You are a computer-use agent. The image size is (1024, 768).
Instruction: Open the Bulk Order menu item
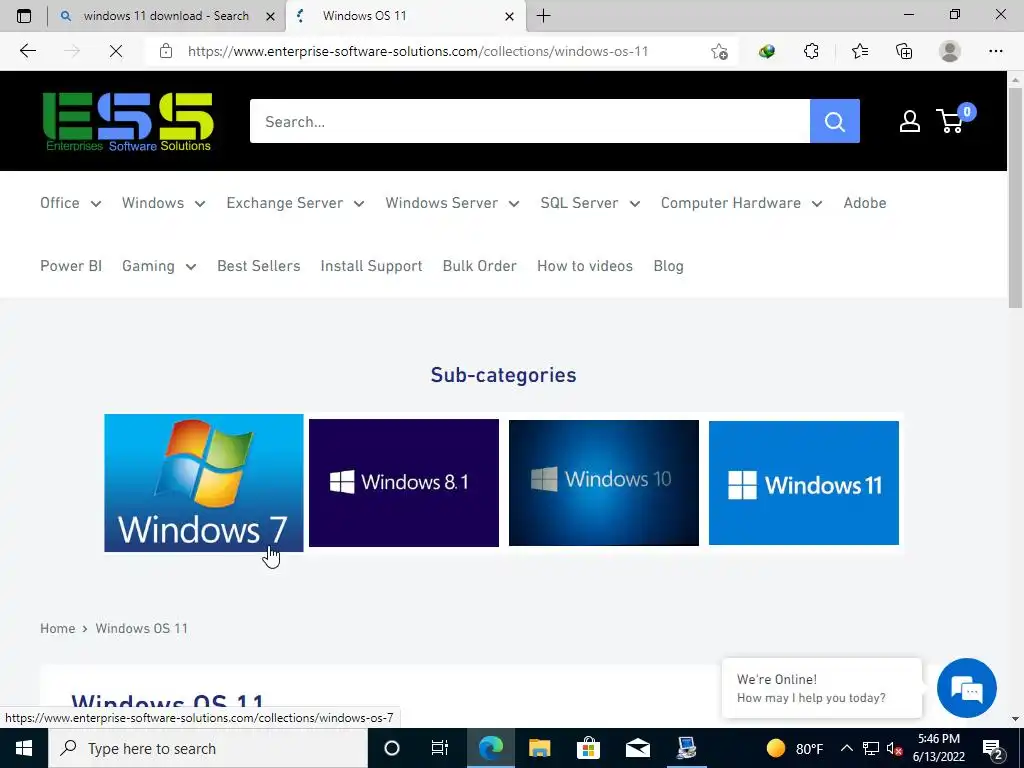[x=480, y=266]
